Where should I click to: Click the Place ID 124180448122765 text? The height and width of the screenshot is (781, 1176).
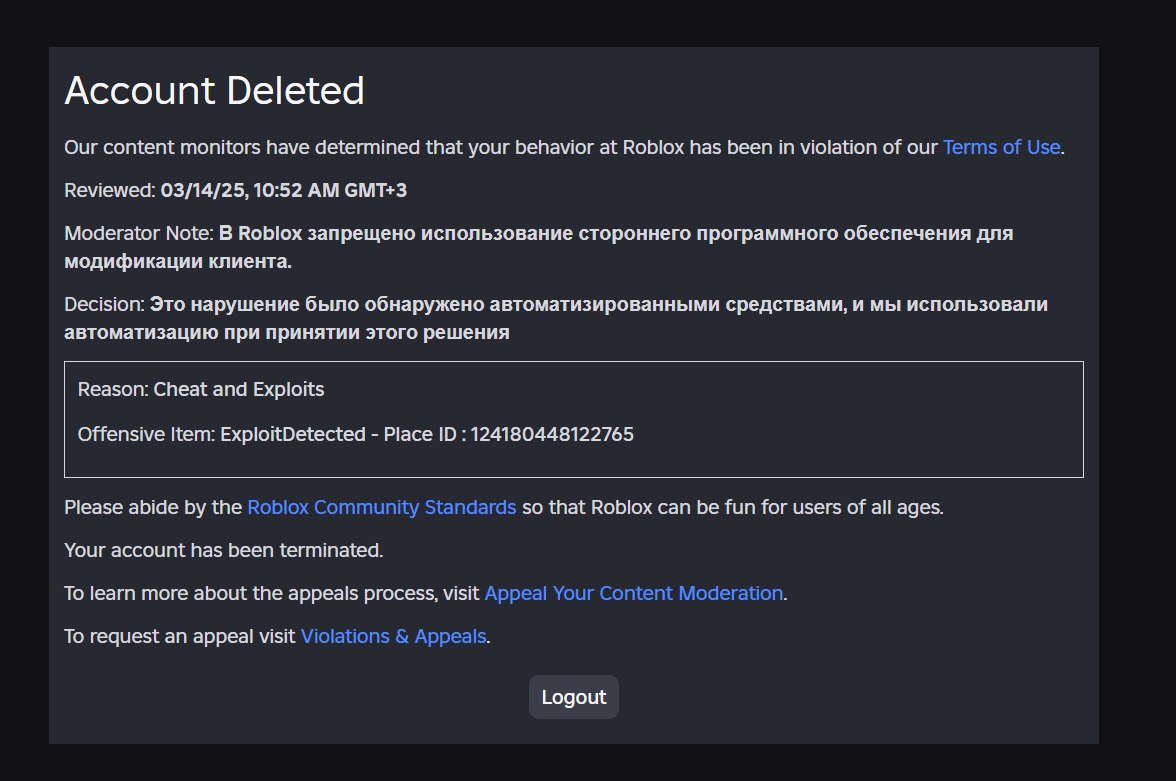508,434
